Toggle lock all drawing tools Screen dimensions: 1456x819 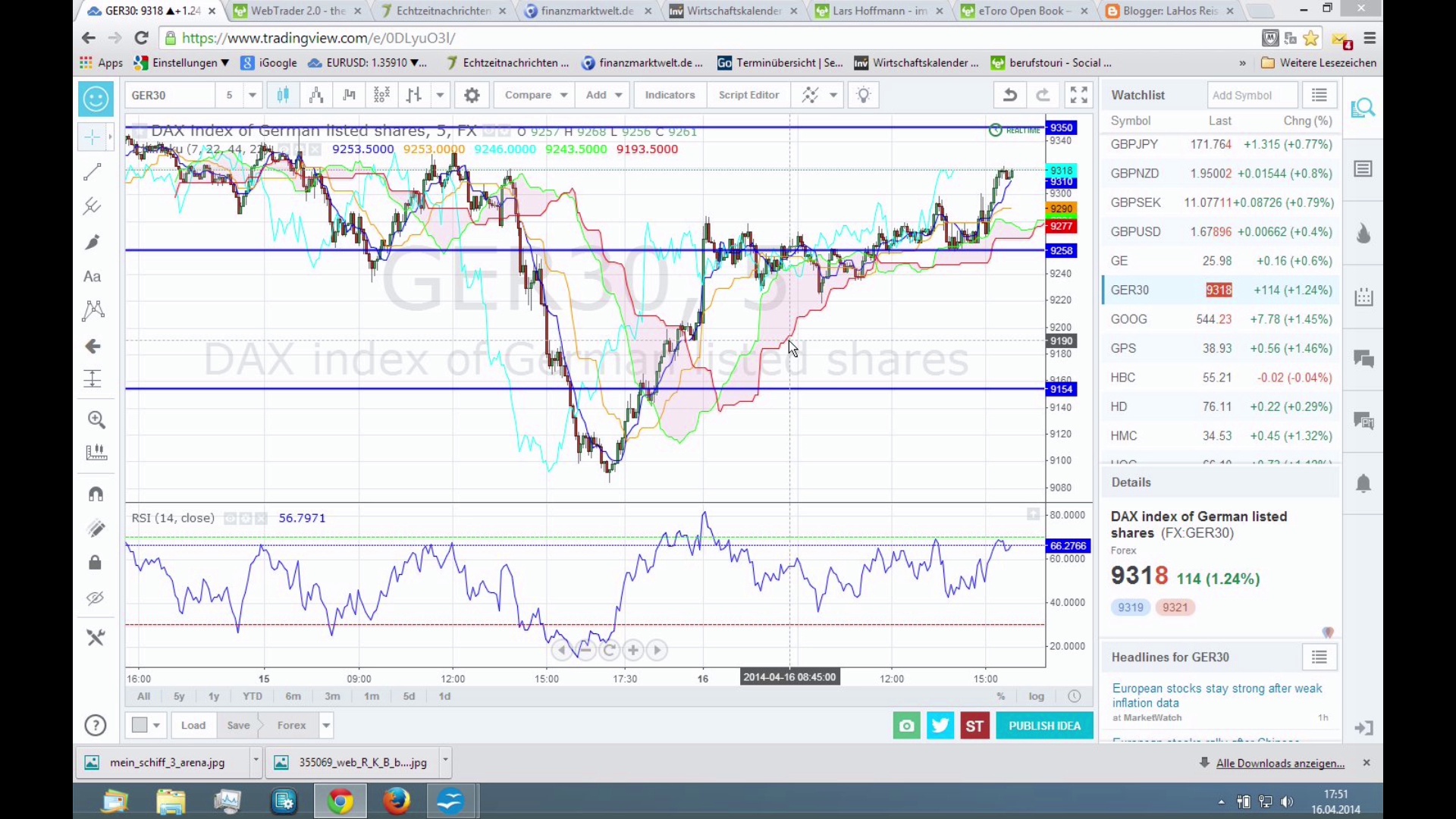[x=95, y=563]
